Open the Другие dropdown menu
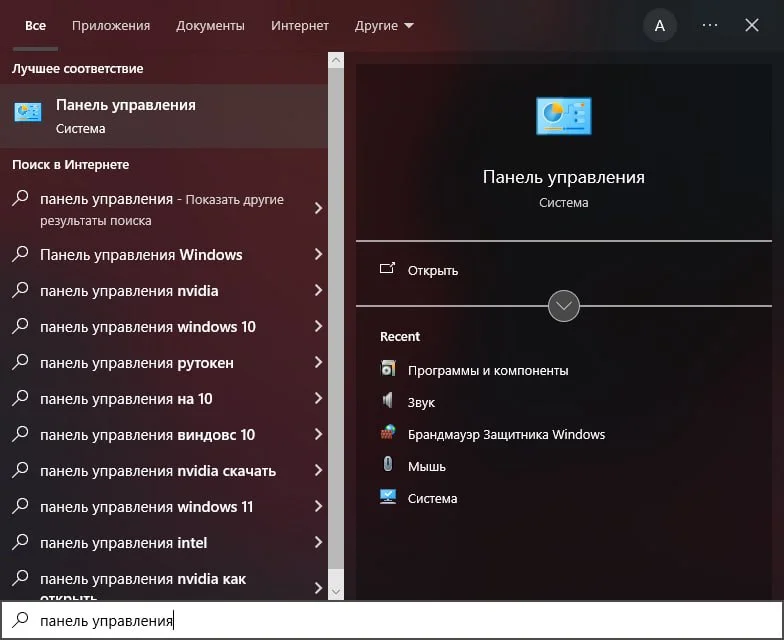 tap(384, 26)
